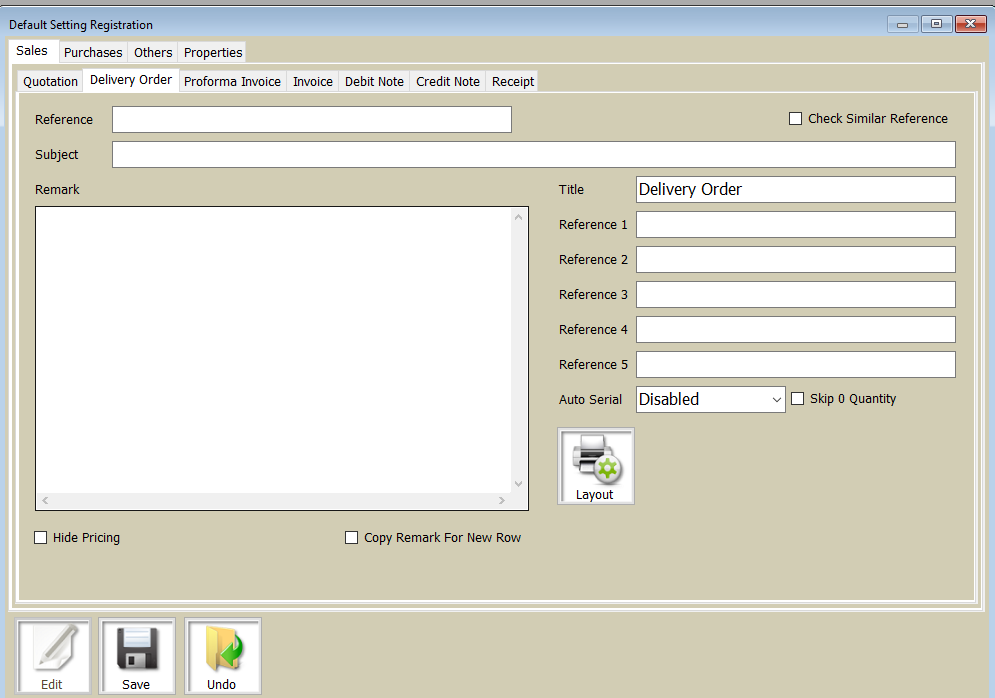Select the Quotation sub-tab
The image size is (995, 698).
51,82
